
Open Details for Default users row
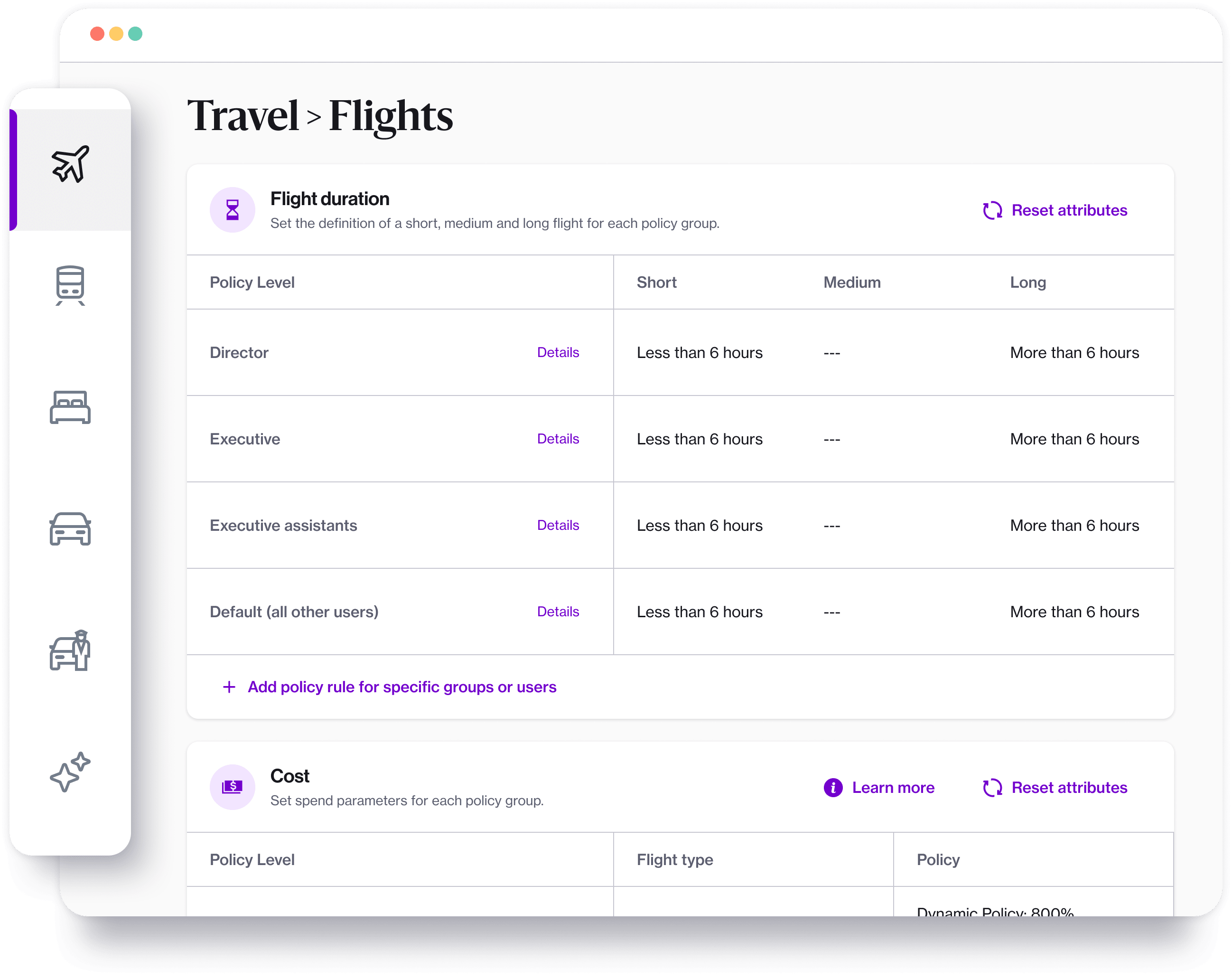[558, 612]
